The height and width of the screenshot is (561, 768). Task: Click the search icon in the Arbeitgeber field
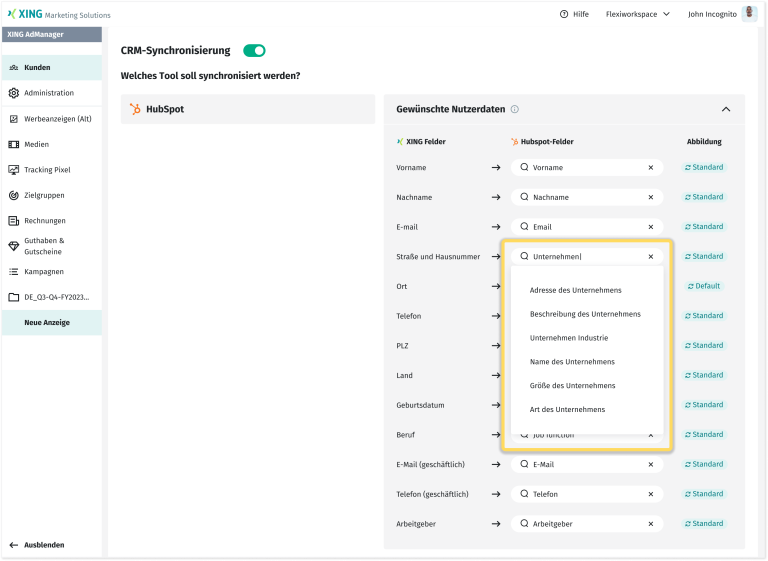(524, 523)
